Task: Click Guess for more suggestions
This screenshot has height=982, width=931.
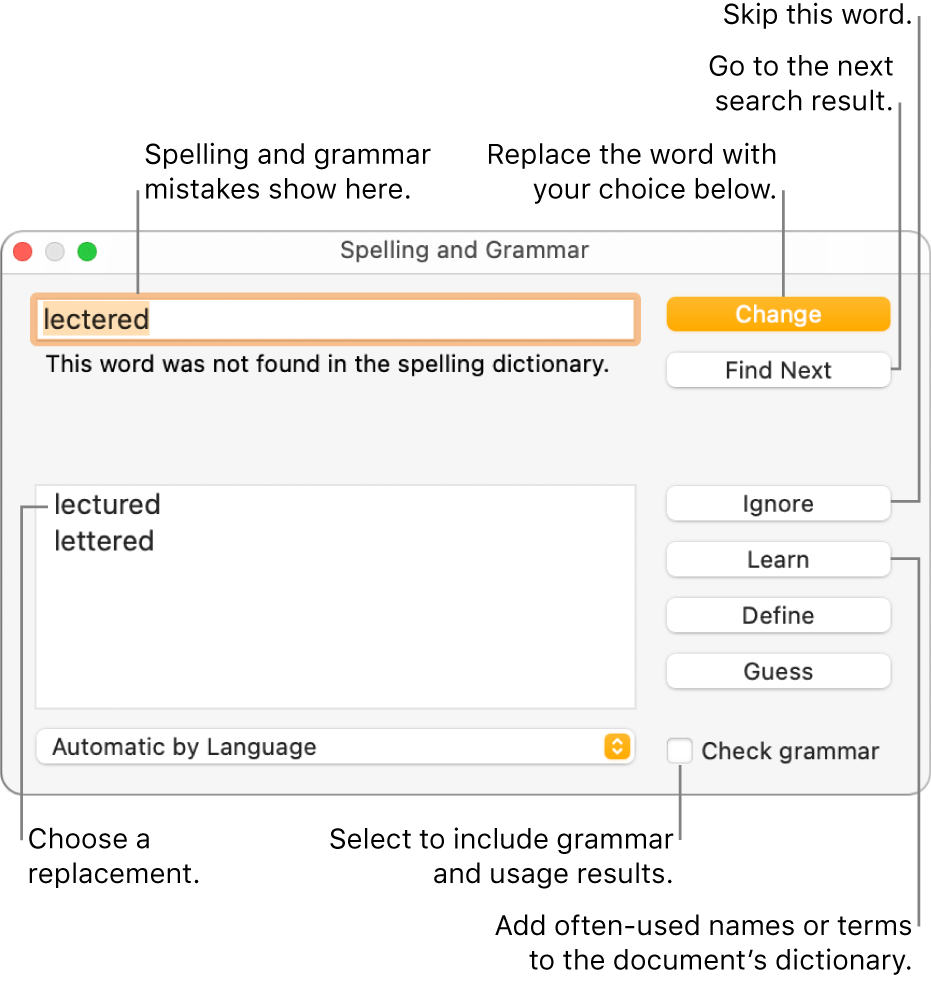Action: point(778,671)
